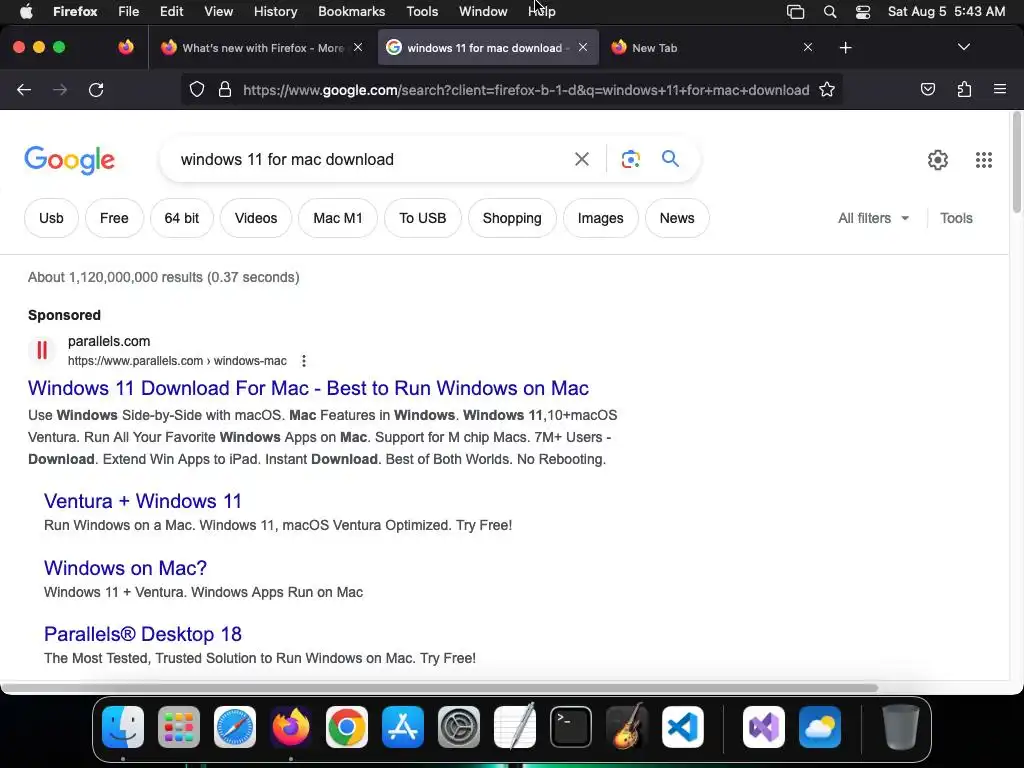Launch Visual Studio Code from Dock

682,727
